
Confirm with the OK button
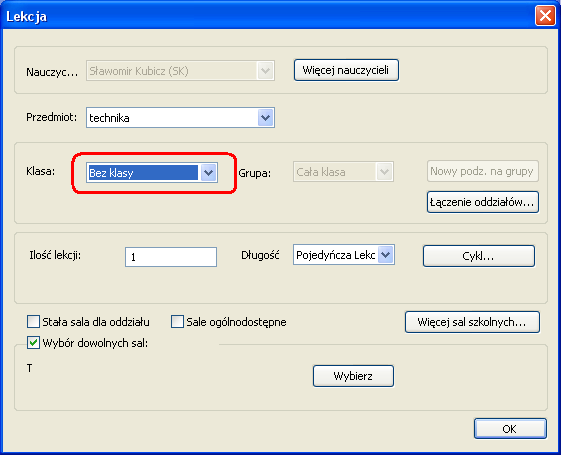point(510,429)
